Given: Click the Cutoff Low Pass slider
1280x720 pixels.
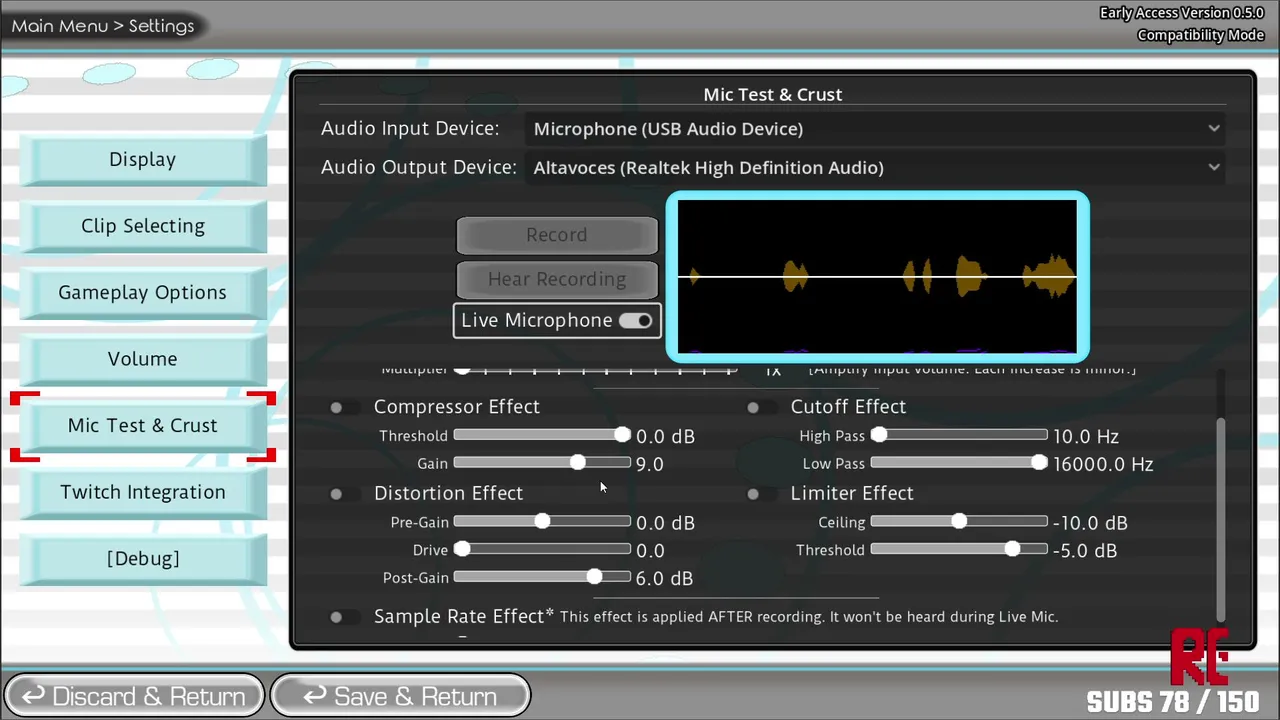Looking at the screenshot, I should 959,463.
